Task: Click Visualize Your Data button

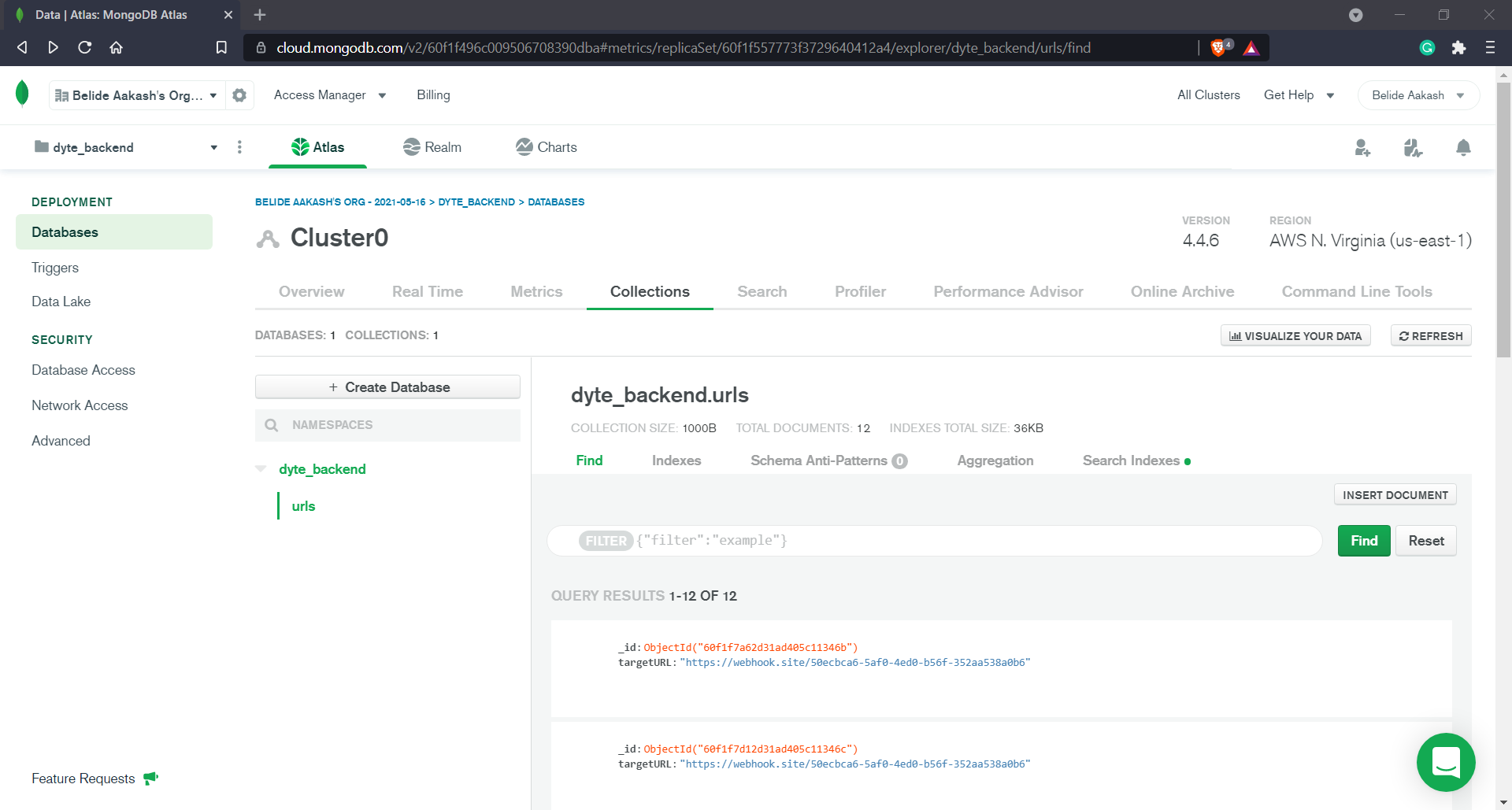Action: (1295, 336)
